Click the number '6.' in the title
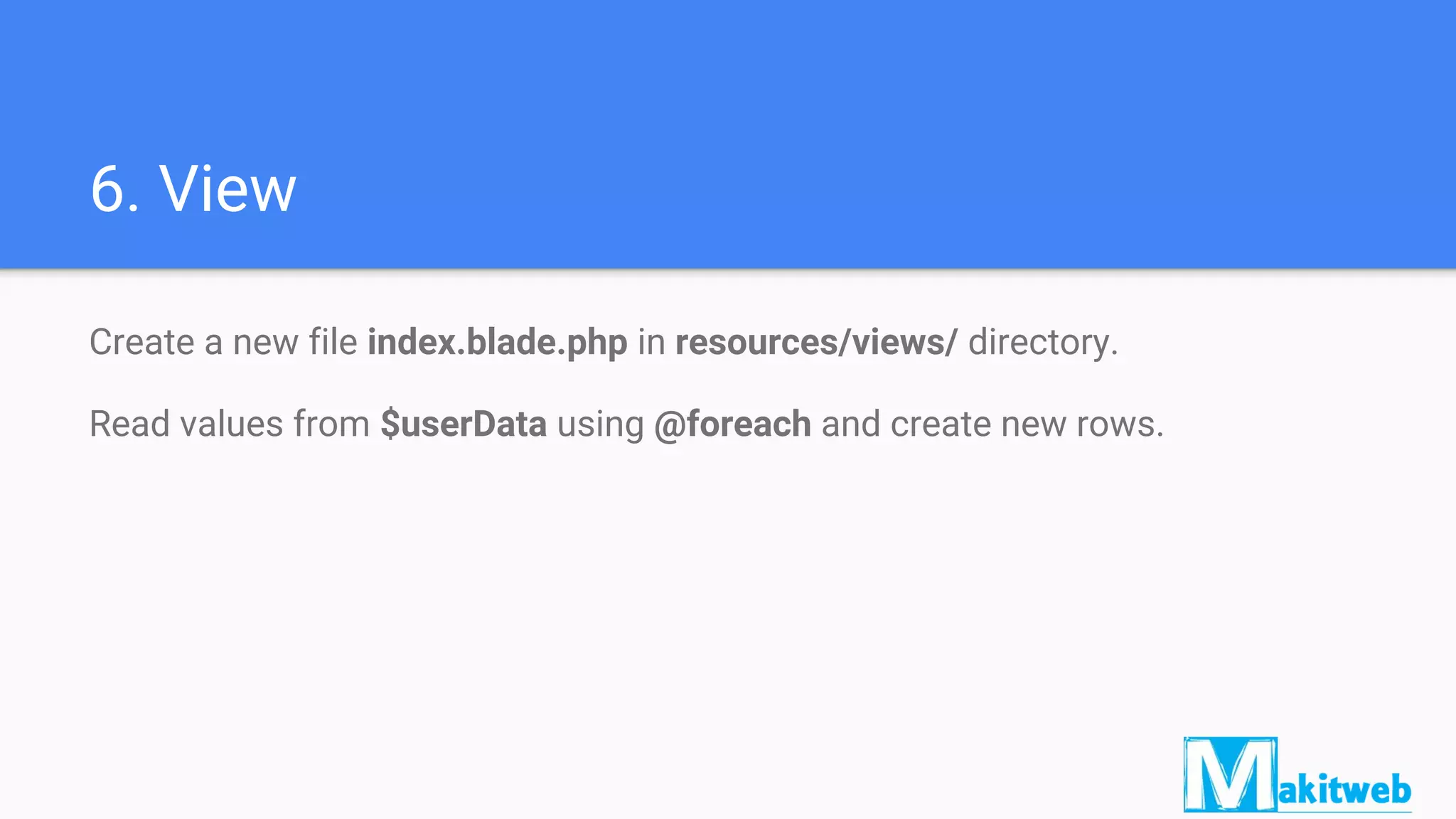This screenshot has height=819, width=1456. coord(114,189)
